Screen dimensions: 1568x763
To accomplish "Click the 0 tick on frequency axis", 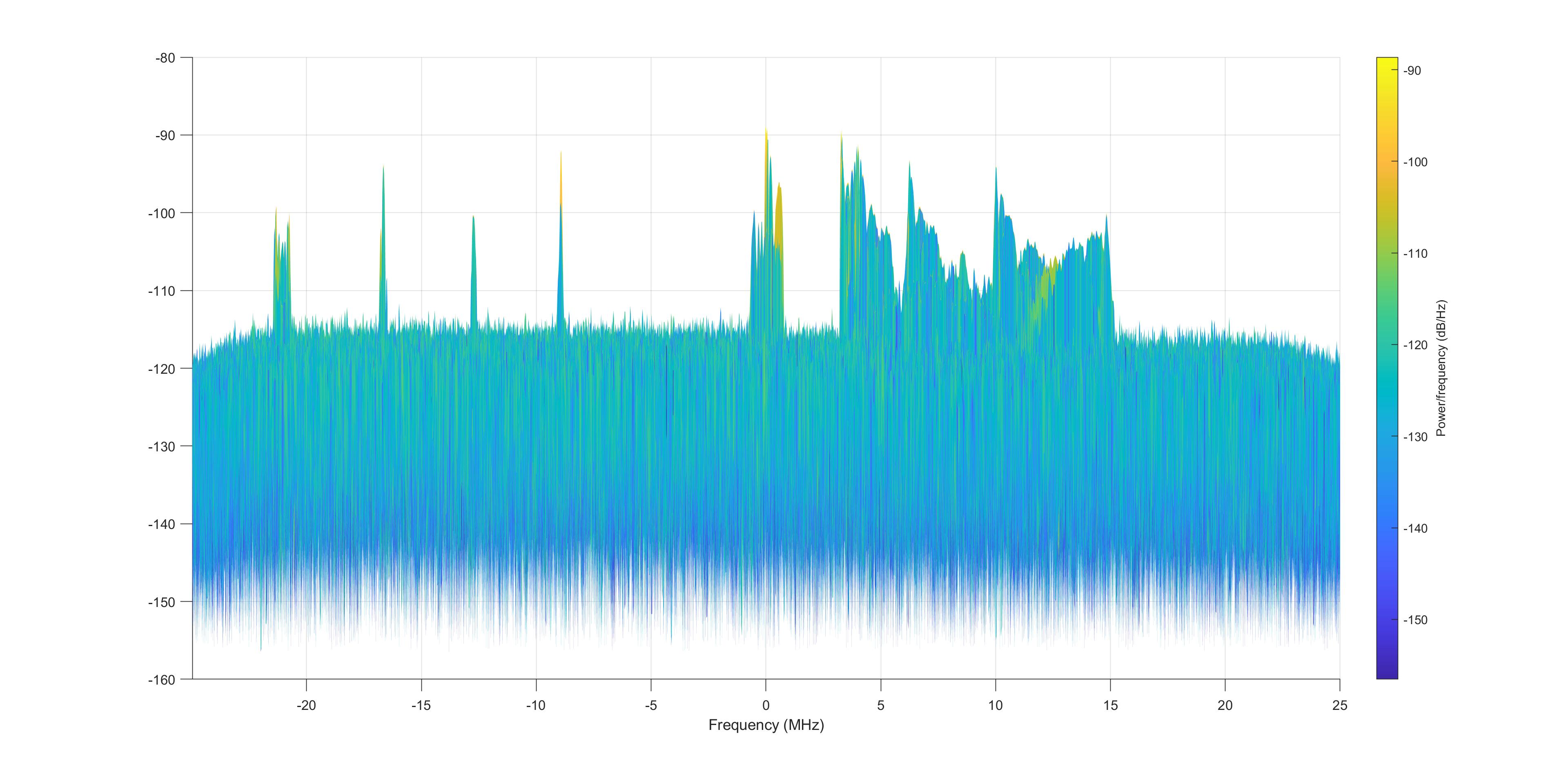I will pos(766,705).
